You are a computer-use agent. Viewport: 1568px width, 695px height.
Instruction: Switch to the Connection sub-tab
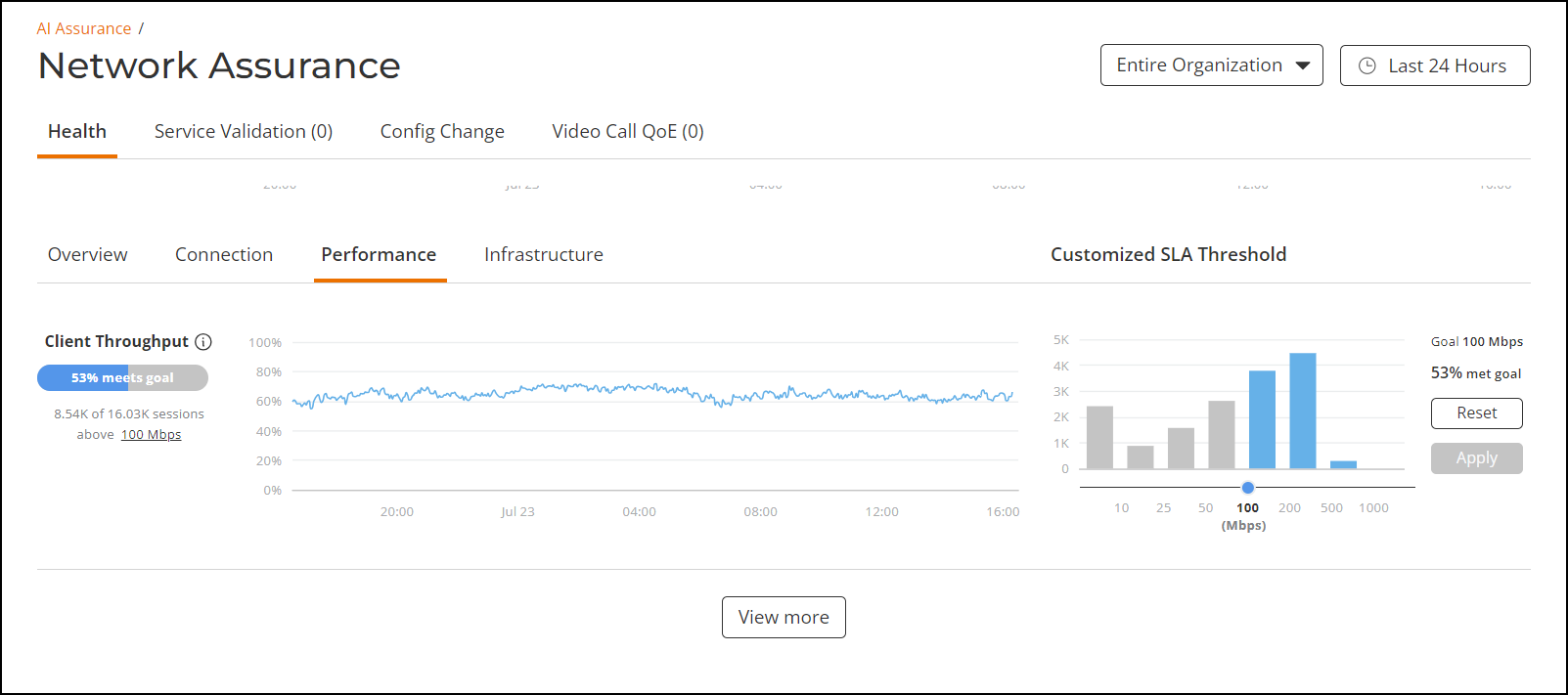(x=224, y=255)
